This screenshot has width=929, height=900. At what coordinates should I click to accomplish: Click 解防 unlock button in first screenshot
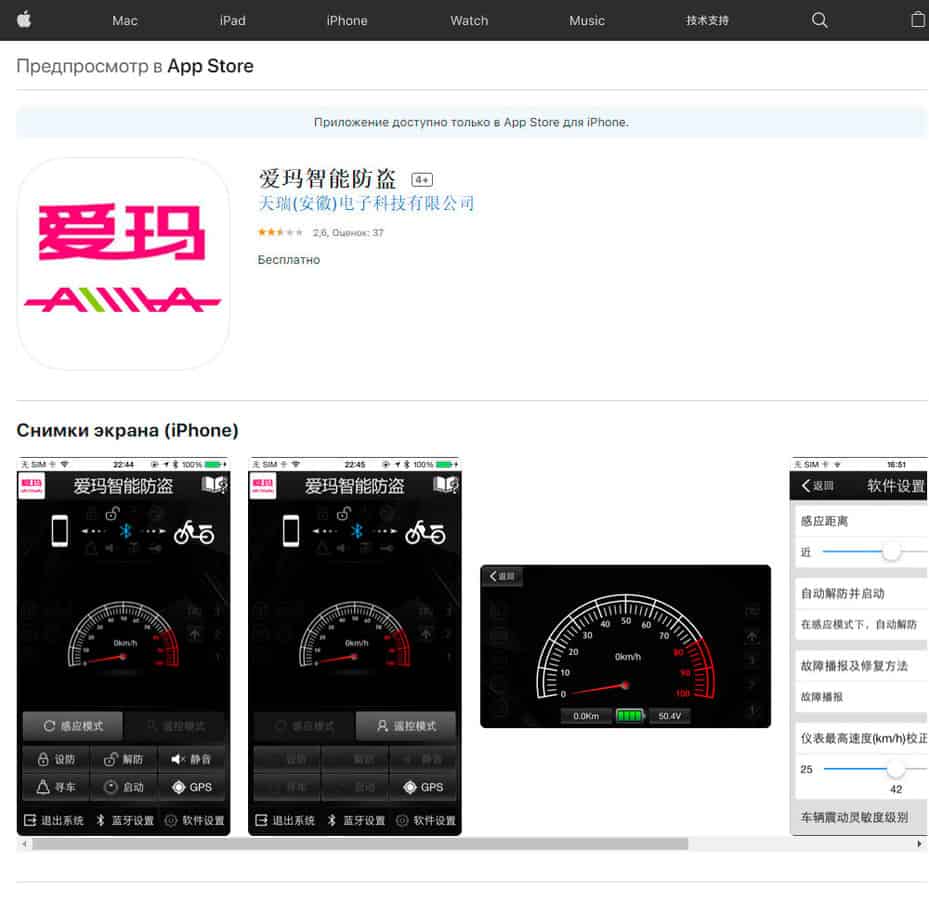(124, 759)
